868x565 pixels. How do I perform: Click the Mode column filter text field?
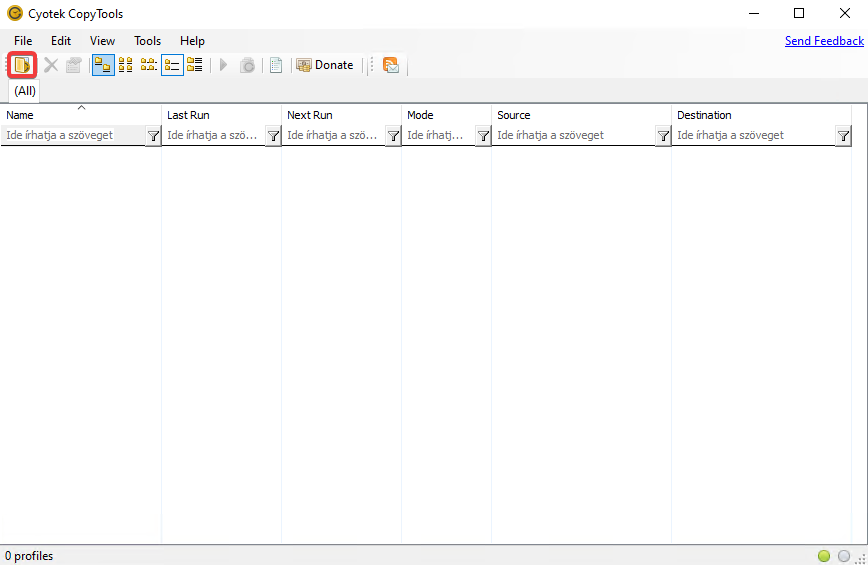(438, 136)
